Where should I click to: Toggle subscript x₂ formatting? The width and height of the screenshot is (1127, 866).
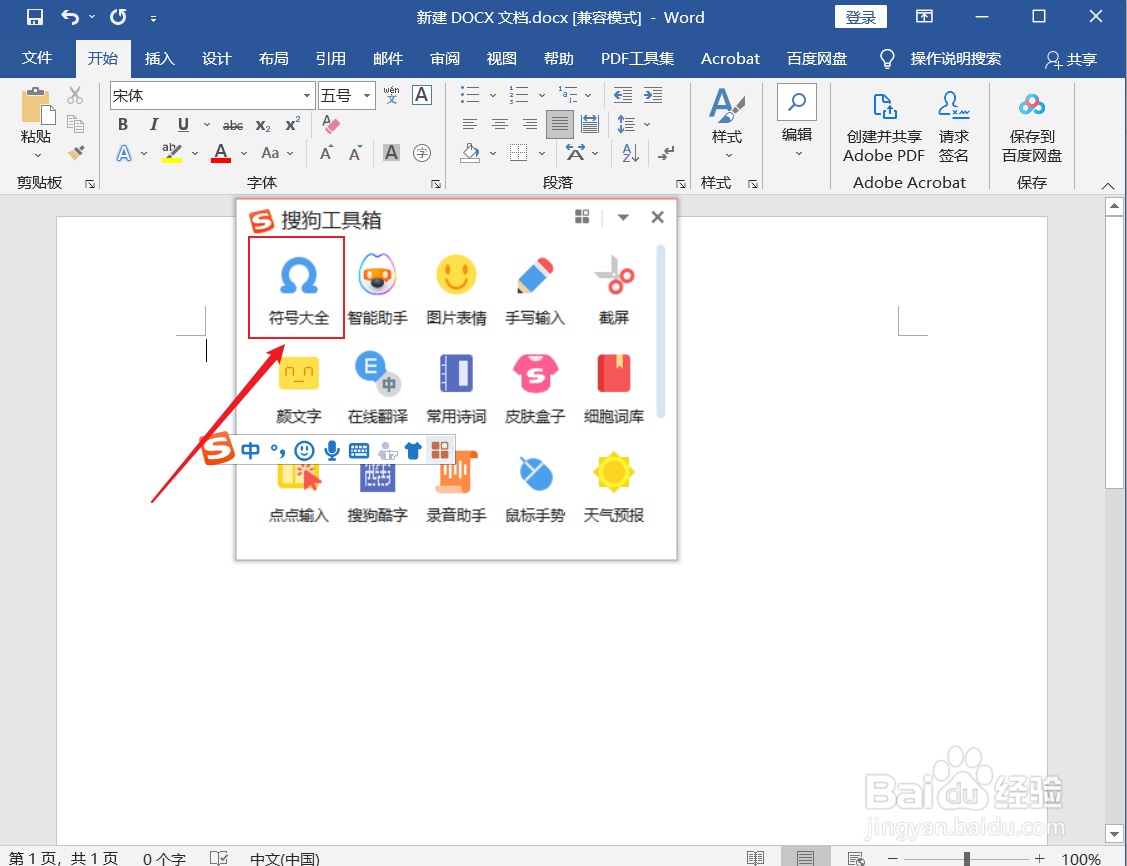(x=263, y=126)
